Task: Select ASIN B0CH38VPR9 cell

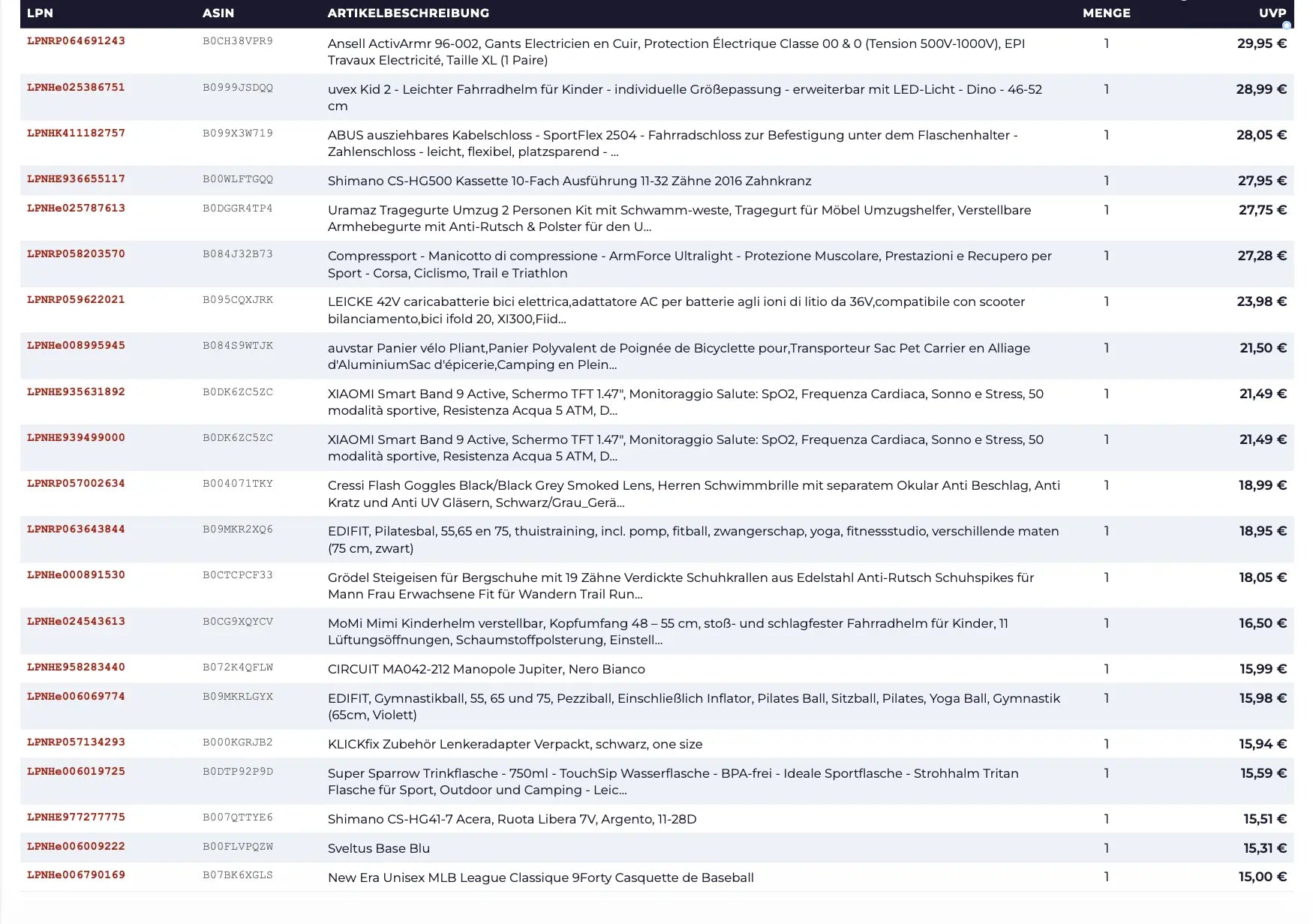Action: [238, 41]
